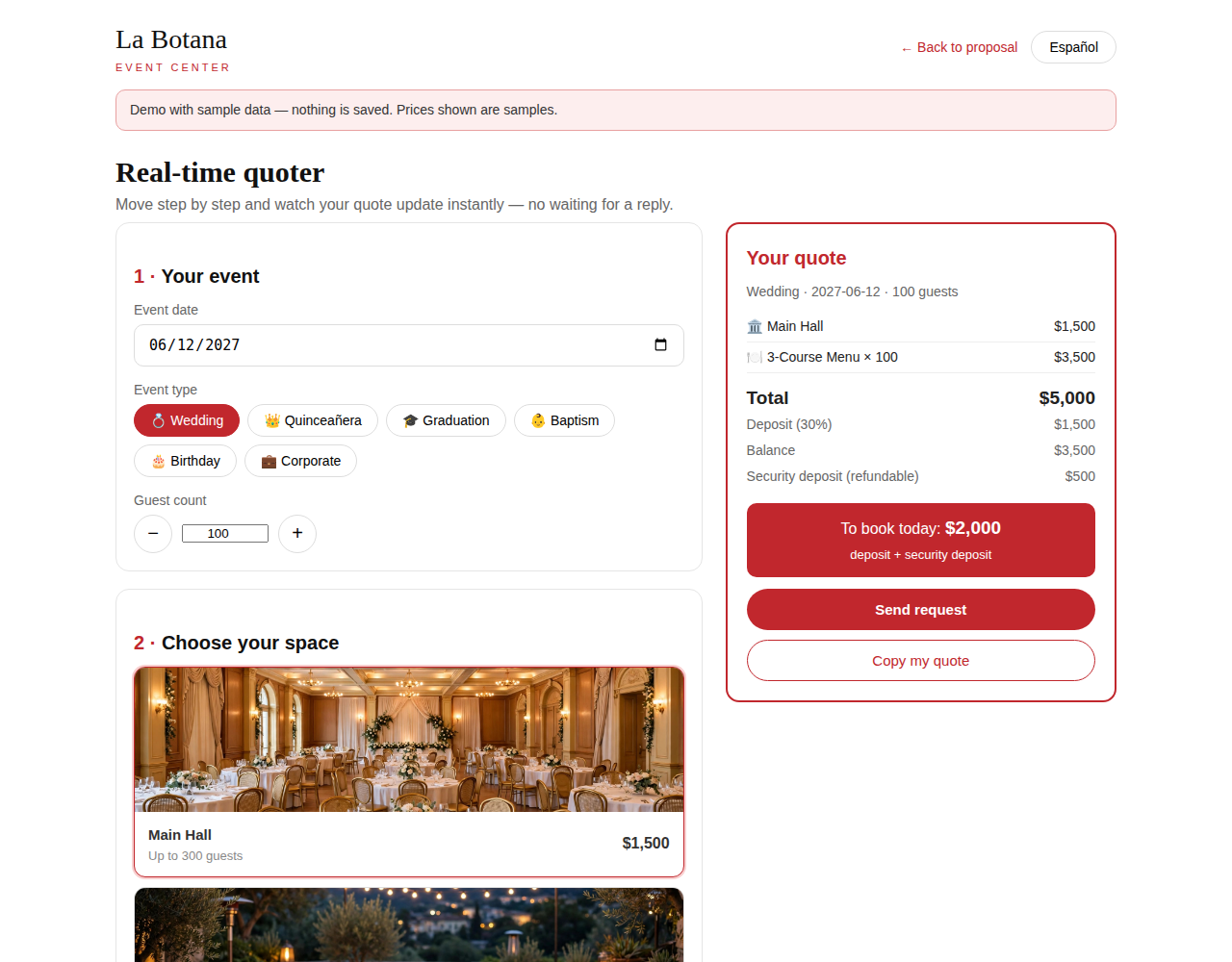Decrease guest count with minus button
Viewport: 1232px width, 962px height.
tap(153, 534)
